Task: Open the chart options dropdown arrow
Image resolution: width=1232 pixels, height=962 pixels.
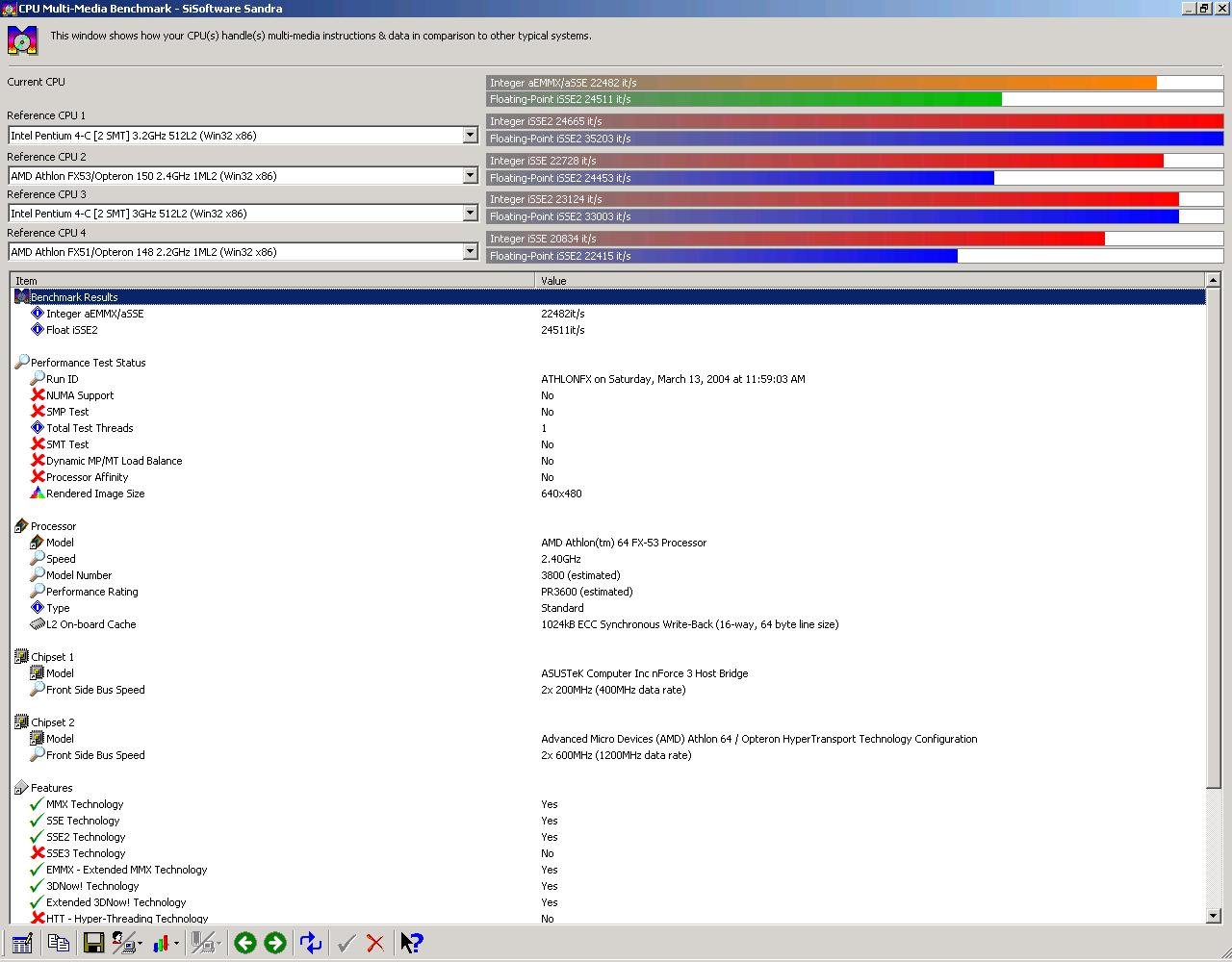Action: (x=176, y=944)
